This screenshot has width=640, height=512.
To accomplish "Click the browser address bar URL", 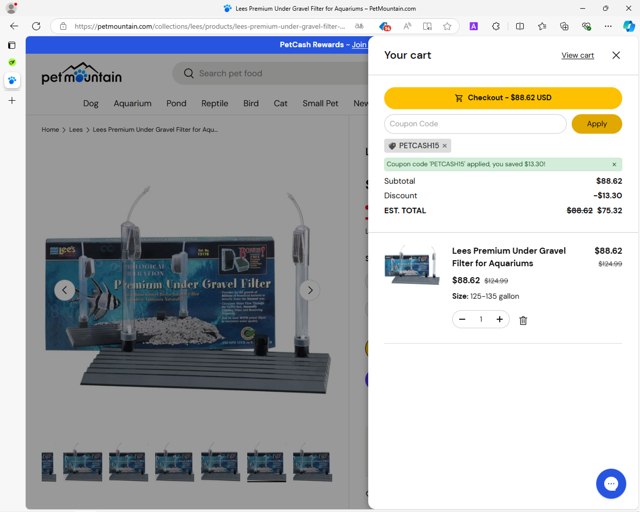I will point(209,27).
